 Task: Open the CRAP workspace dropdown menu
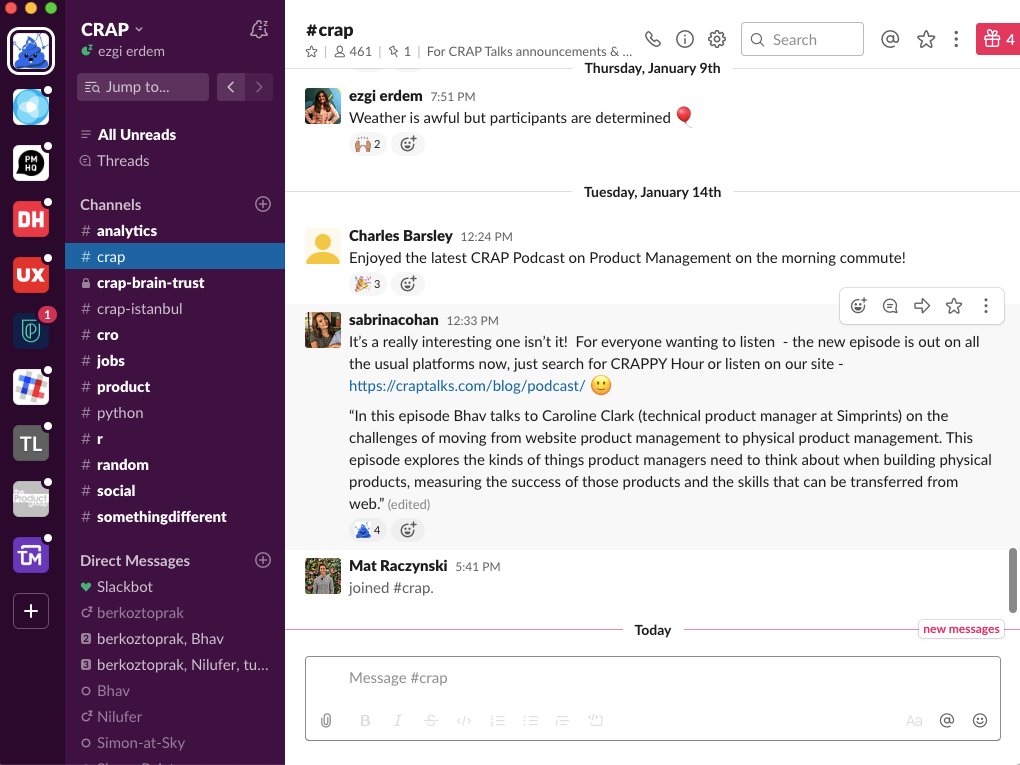[x=111, y=29]
